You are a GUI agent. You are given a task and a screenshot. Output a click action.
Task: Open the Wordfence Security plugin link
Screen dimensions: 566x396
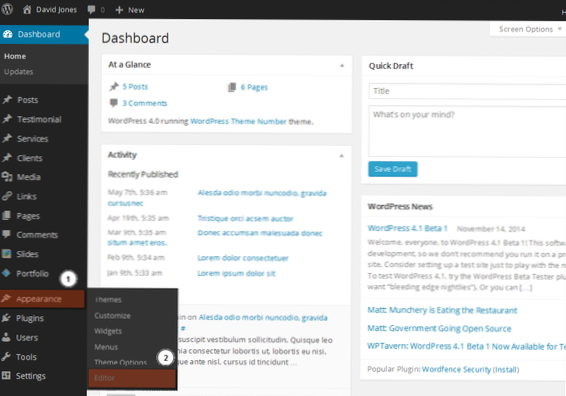[456, 369]
